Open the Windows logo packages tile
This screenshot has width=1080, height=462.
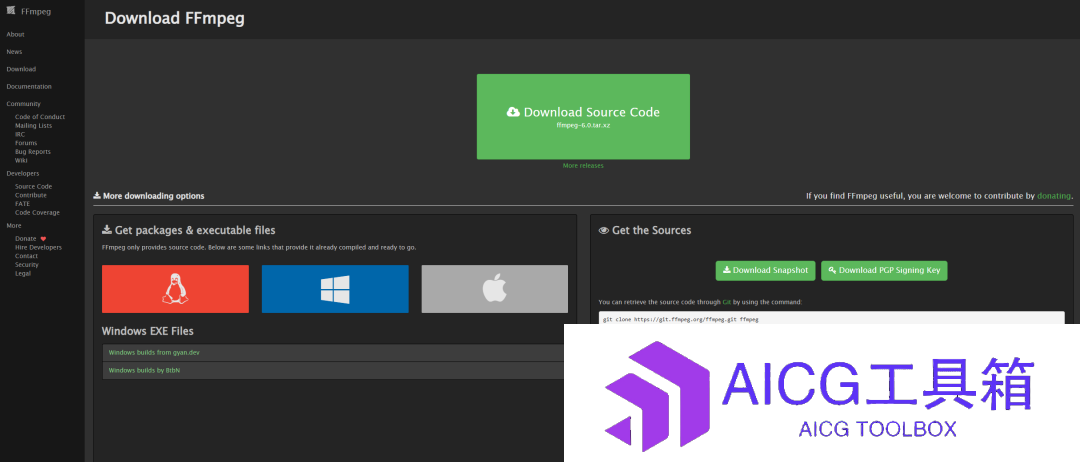pos(335,289)
